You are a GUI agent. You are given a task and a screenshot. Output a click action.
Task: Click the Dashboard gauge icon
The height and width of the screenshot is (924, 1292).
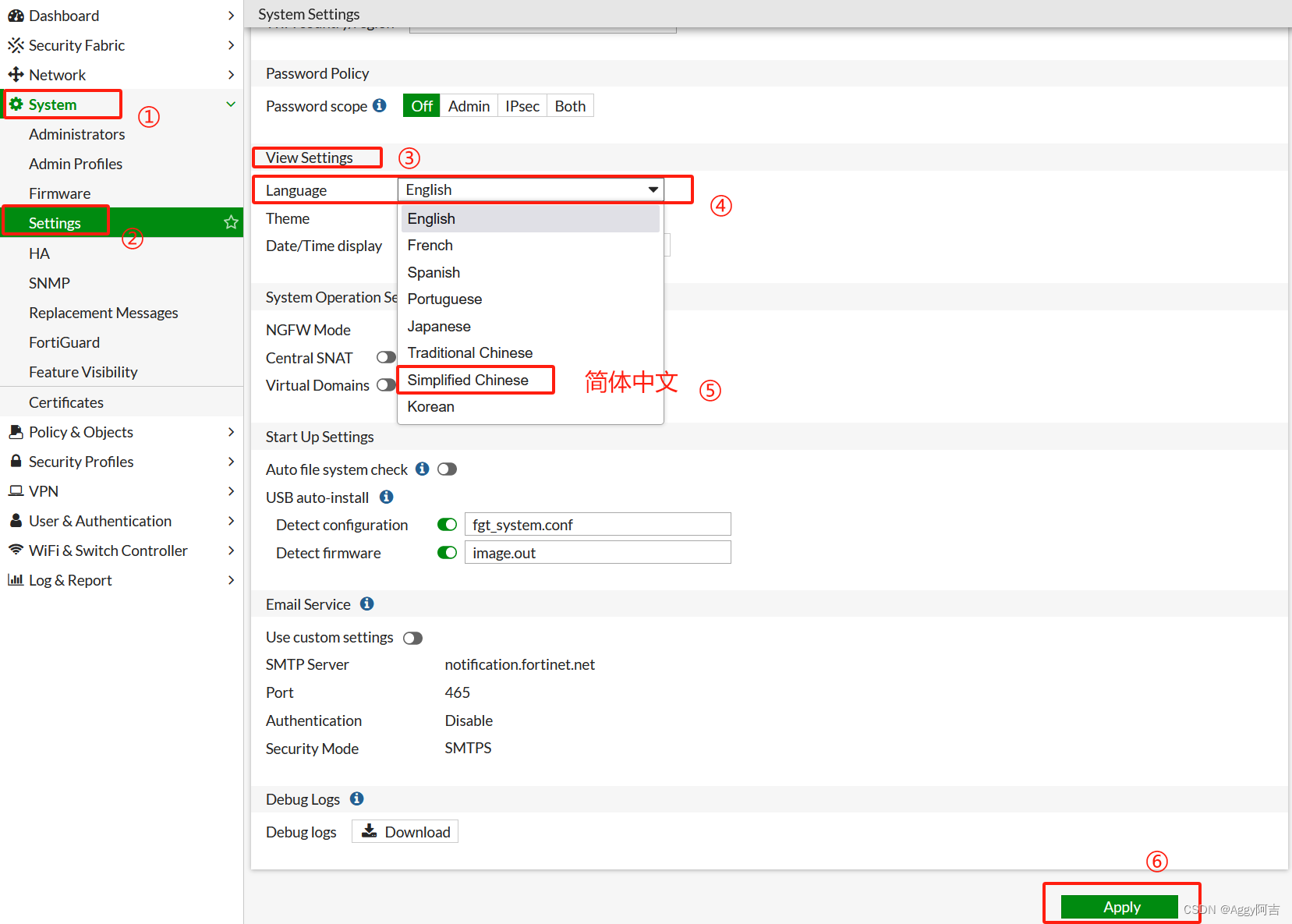pos(16,16)
